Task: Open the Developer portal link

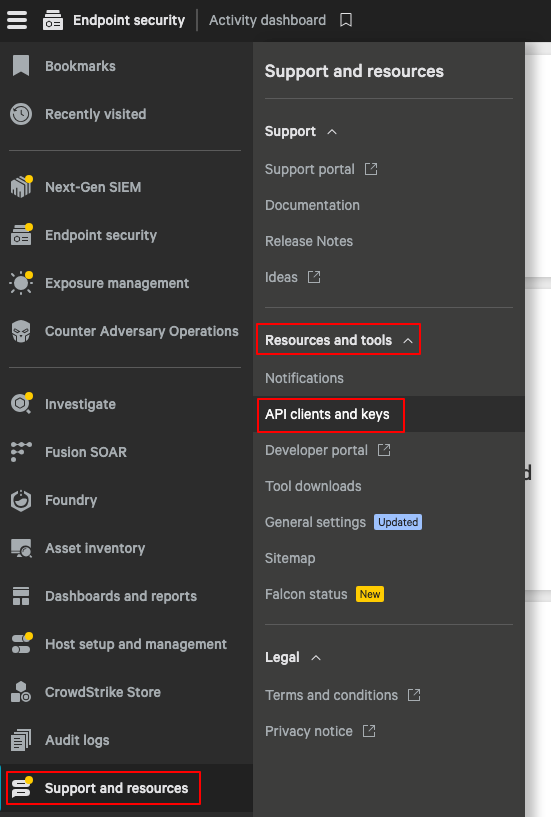Action: coord(316,450)
